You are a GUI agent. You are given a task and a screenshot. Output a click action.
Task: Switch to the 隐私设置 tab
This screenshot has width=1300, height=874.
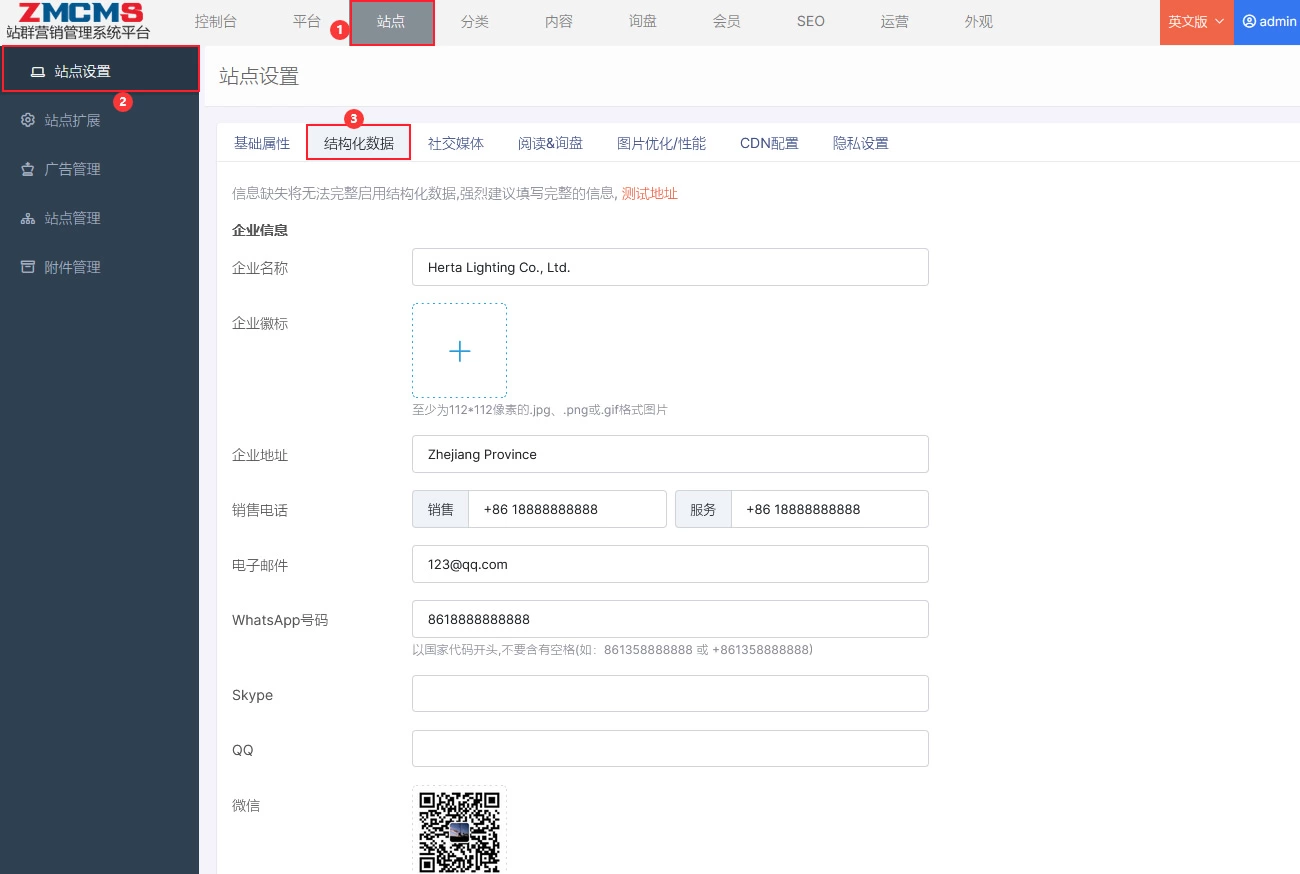861,143
